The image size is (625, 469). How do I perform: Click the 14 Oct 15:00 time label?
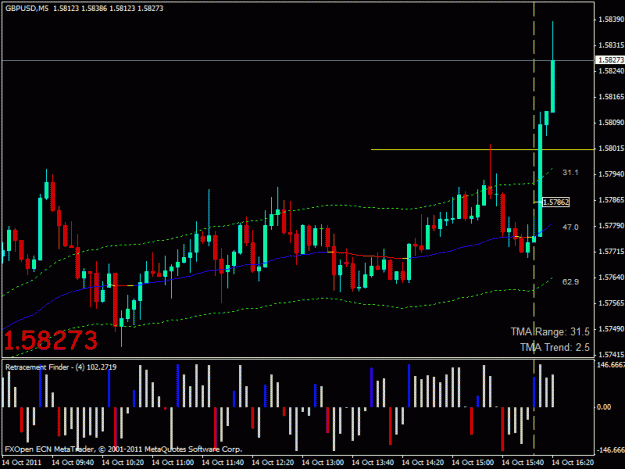(472, 463)
